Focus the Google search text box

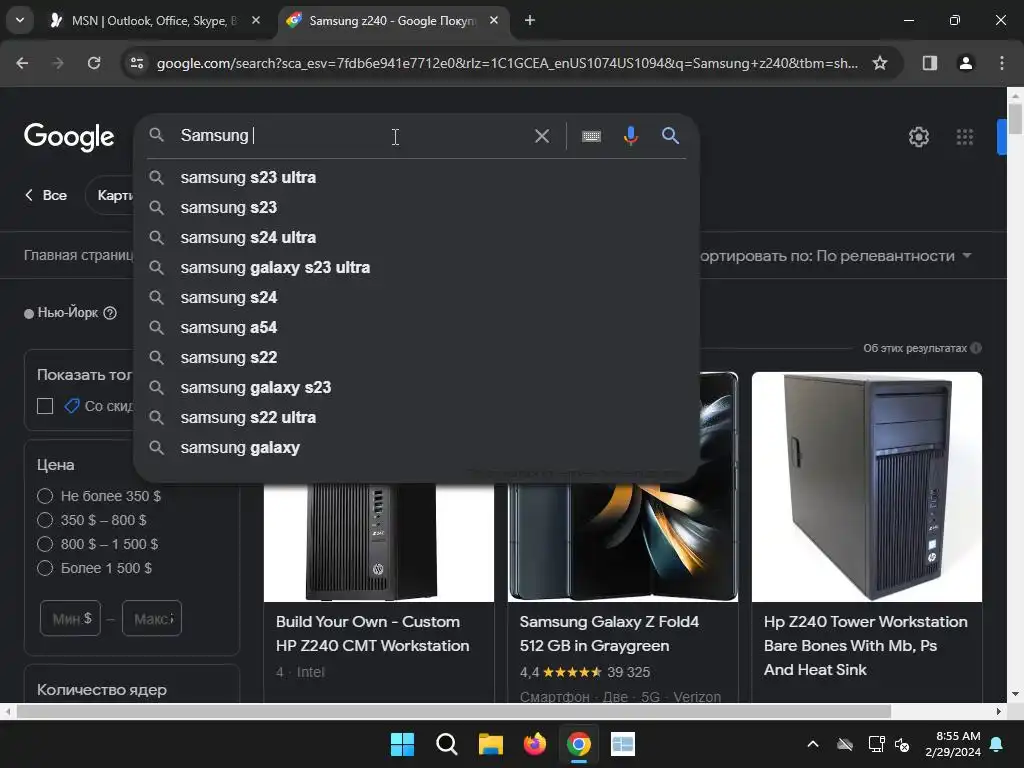click(353, 136)
